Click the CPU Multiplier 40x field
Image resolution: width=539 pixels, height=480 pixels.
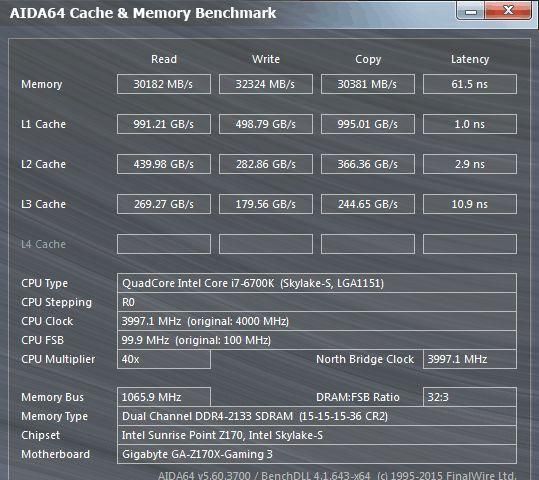[164, 359]
